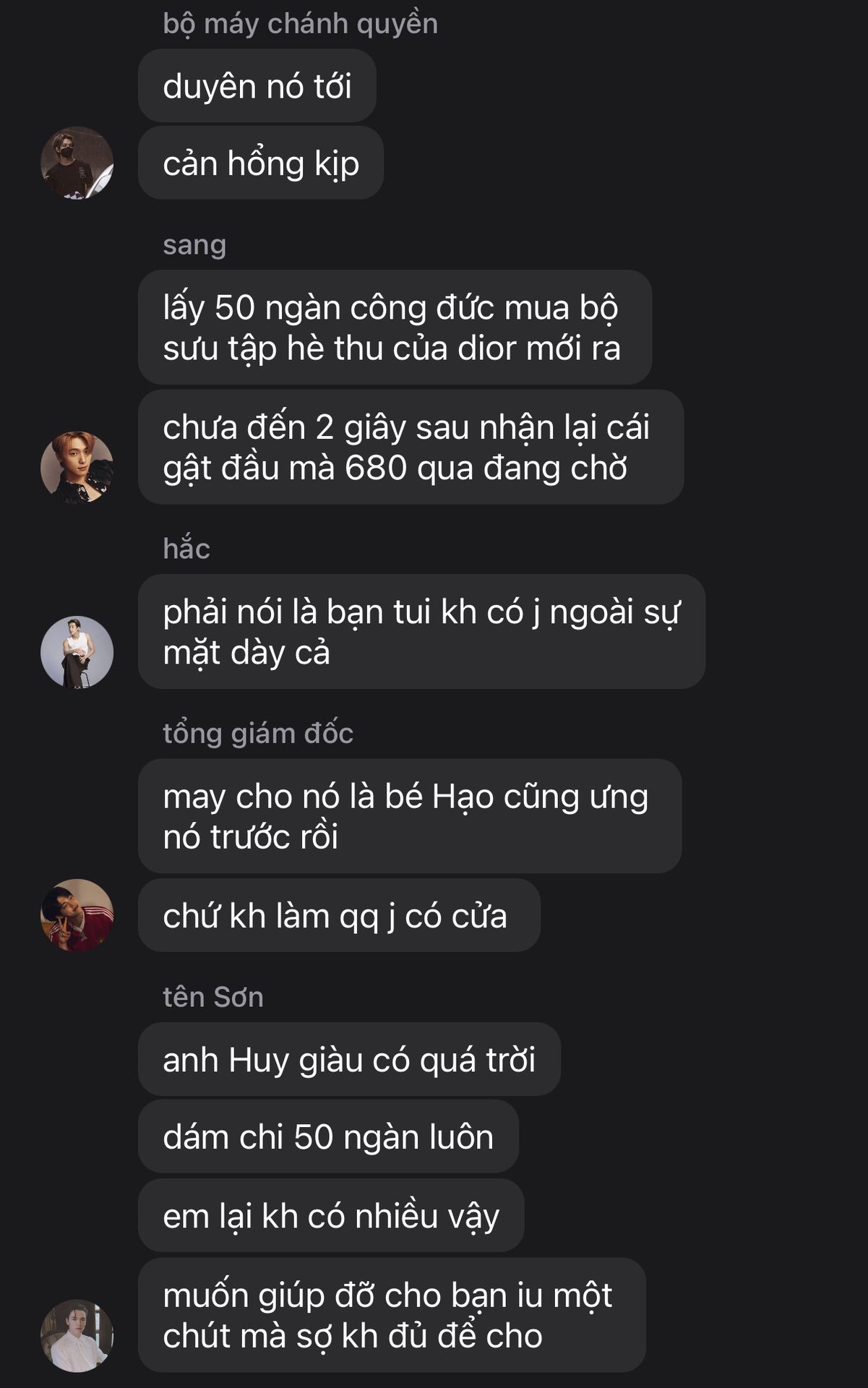868x1388 pixels.
Task: Tap message about 50 ngàn công đức
Action: (x=395, y=327)
